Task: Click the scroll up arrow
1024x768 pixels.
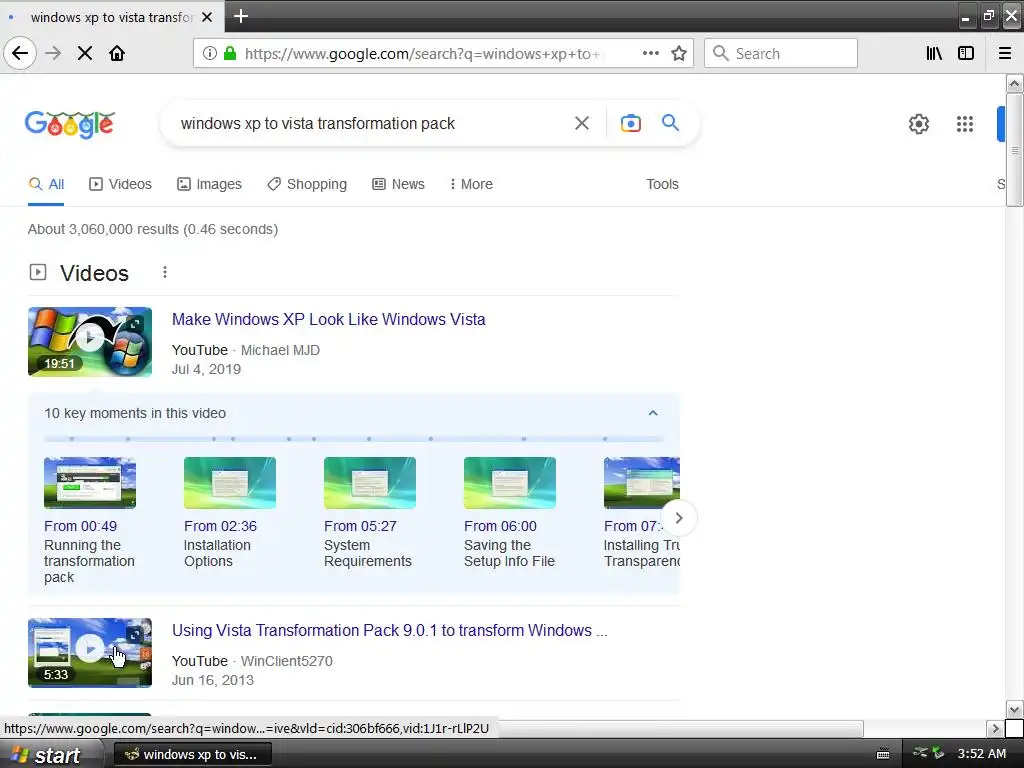Action: pos(1014,84)
